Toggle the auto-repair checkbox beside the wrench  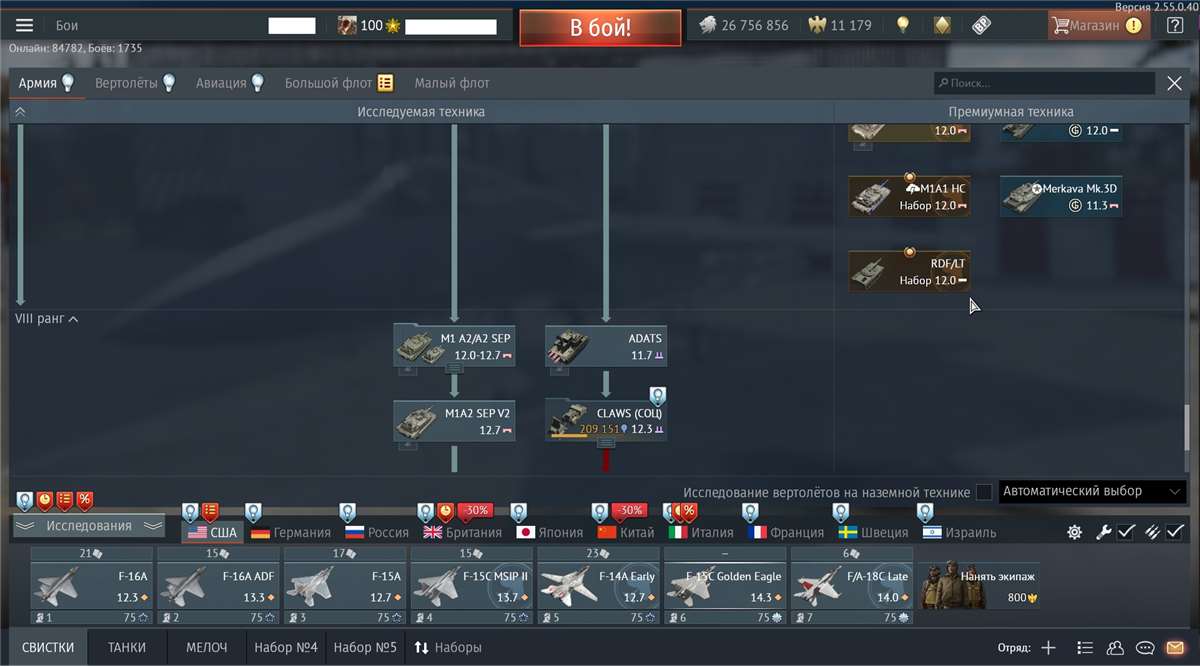[x=1126, y=532]
